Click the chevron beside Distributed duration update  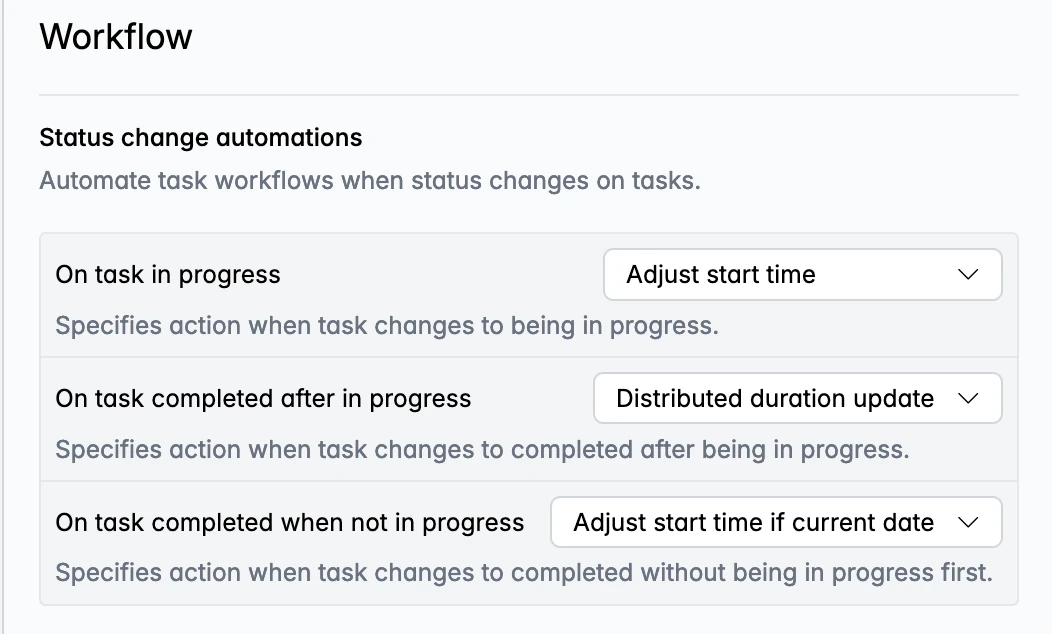[971, 397]
